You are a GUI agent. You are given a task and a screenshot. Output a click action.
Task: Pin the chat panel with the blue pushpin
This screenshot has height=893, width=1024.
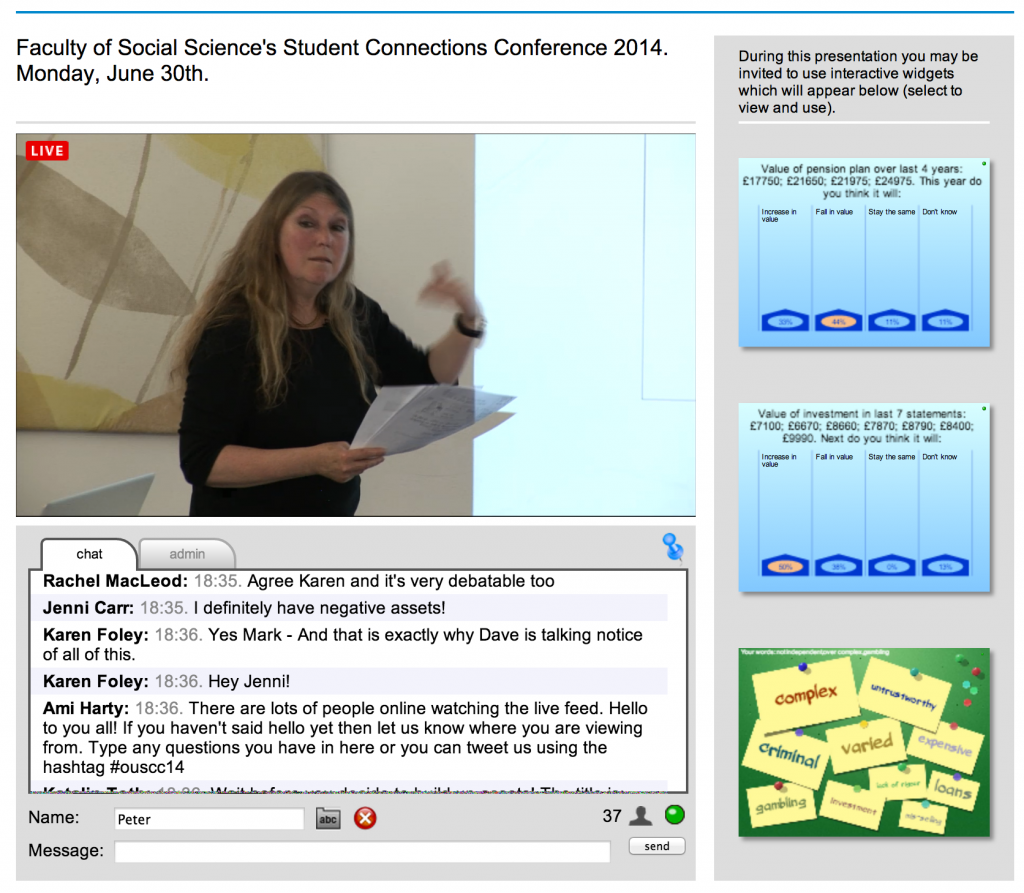tap(672, 547)
